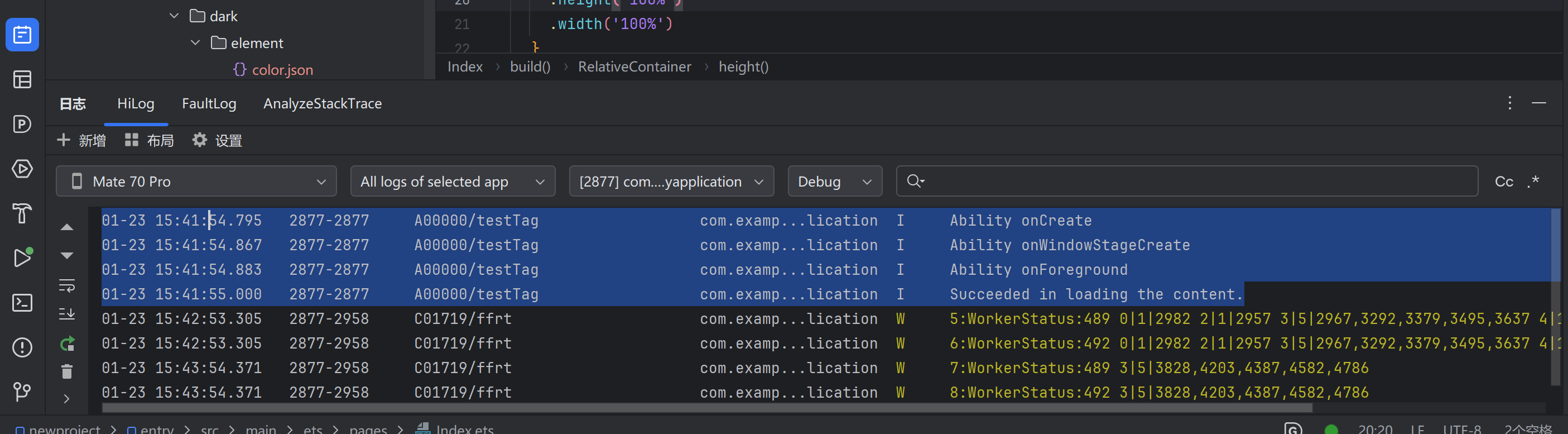Click the LF line separator status item
The width and height of the screenshot is (1568, 434).
(1418, 429)
